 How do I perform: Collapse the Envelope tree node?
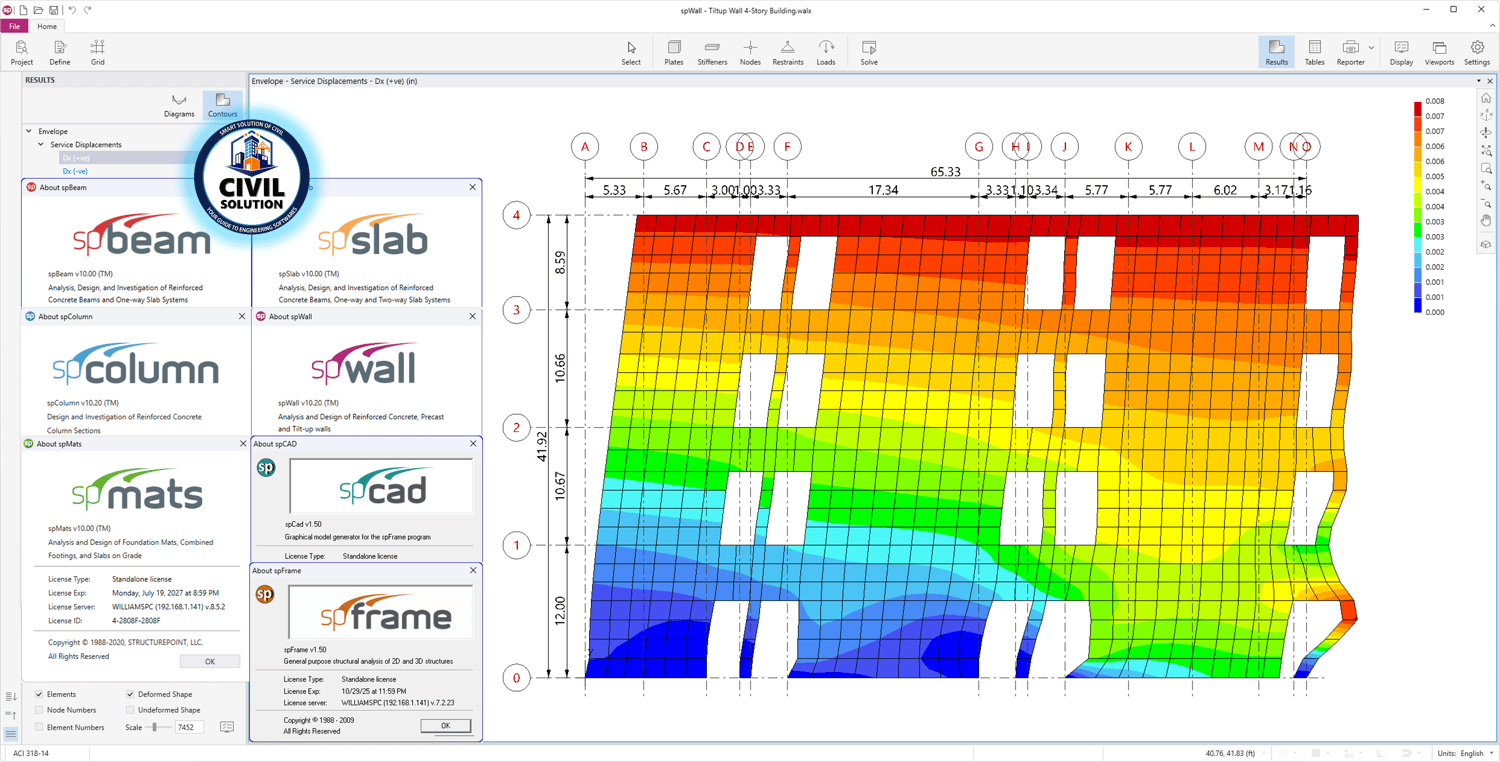point(29,131)
